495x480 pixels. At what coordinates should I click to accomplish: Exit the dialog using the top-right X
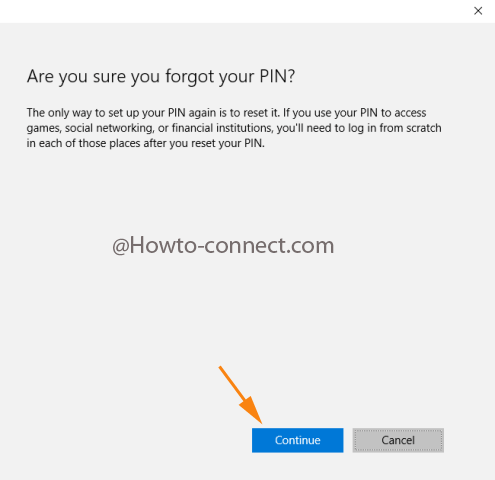pos(478,11)
